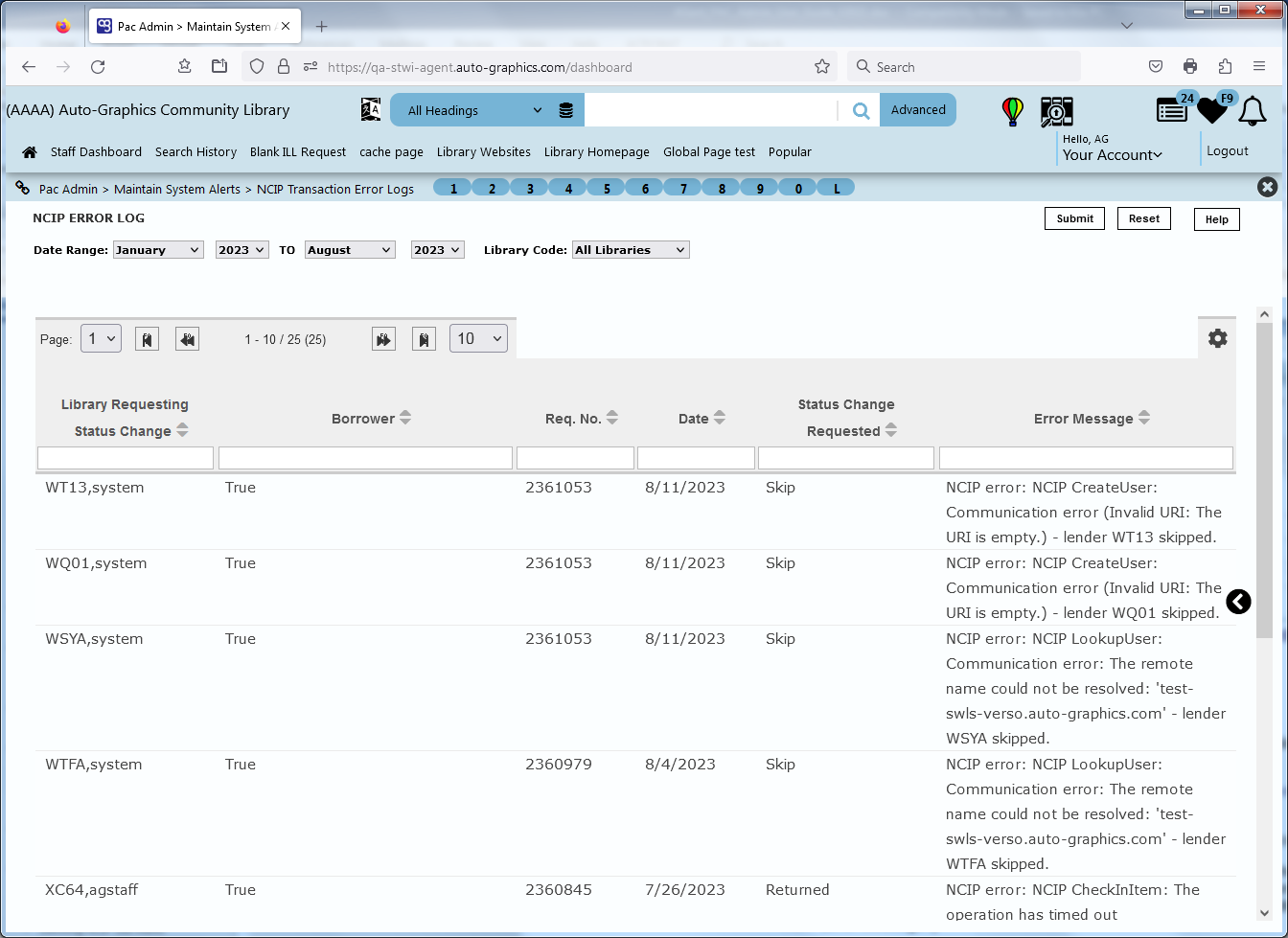
Task: Click the Date filter field
Action: point(696,458)
